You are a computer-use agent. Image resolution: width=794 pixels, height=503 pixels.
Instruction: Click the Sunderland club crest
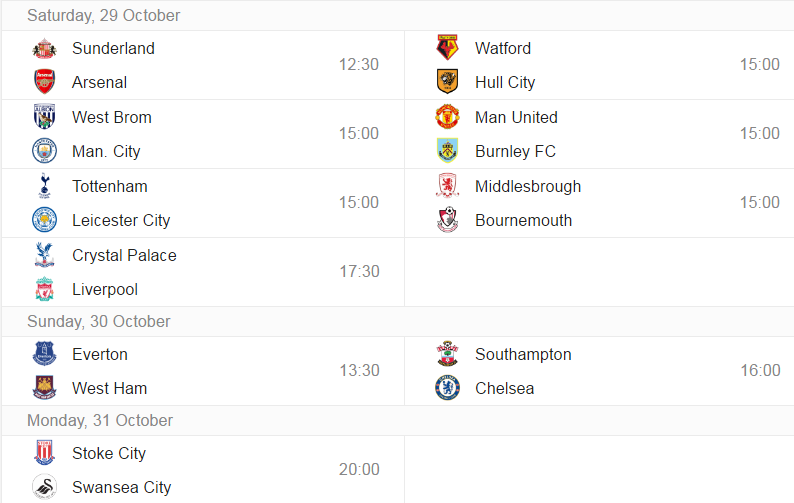click(45, 48)
